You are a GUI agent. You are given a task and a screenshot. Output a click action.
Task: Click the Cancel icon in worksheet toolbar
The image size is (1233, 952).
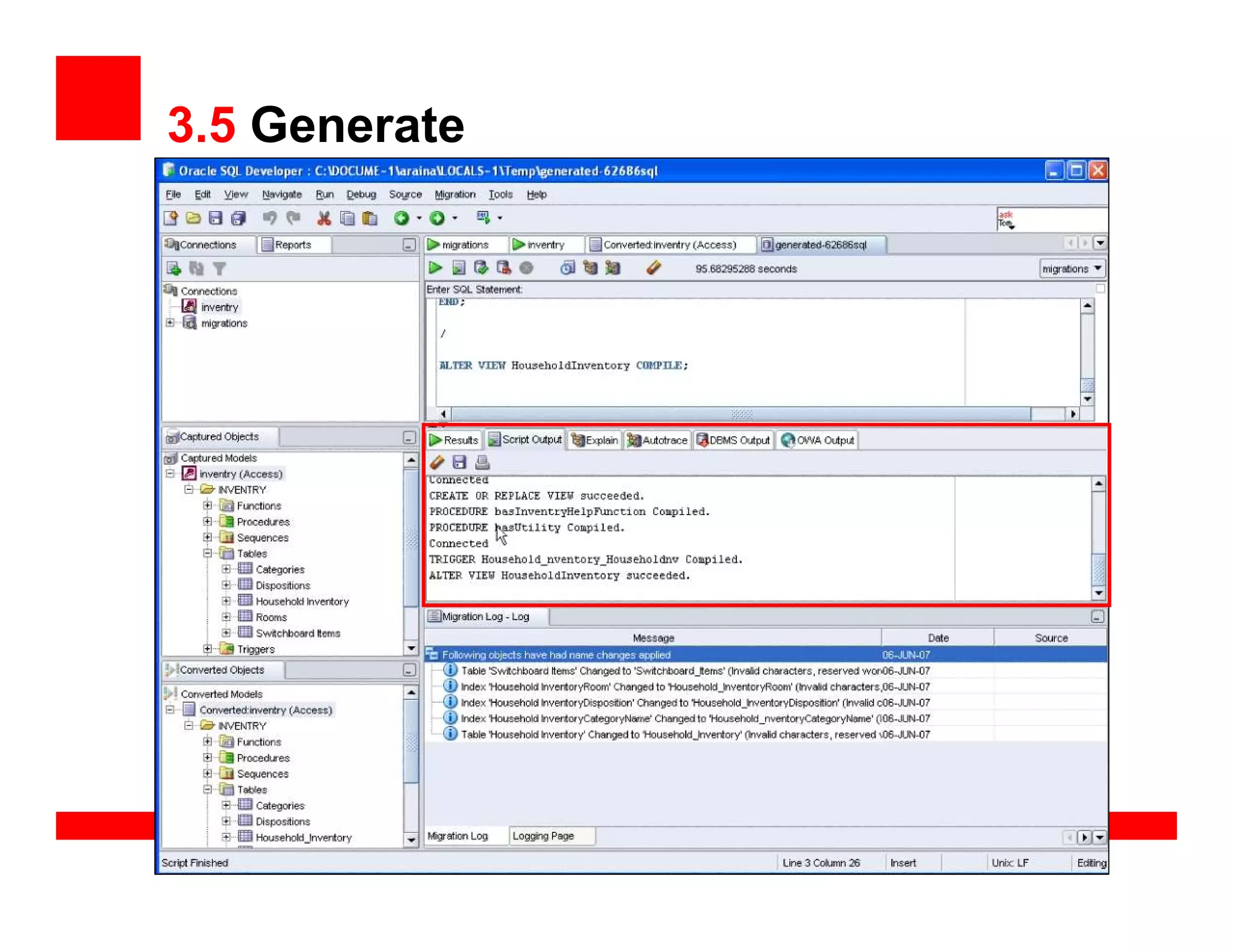(526, 268)
